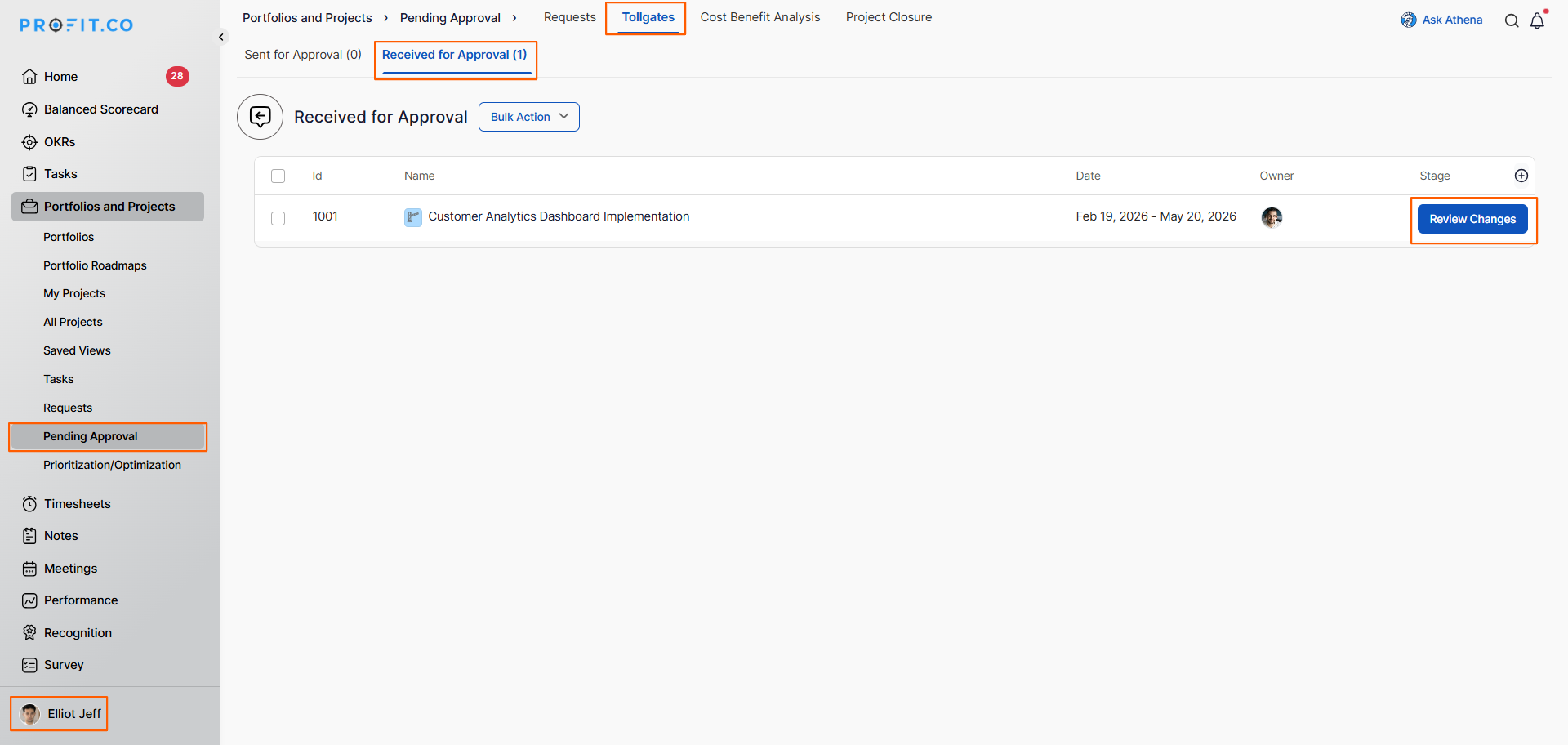Click the Performance chart icon
This screenshot has width=1568, height=745.
coord(29,600)
